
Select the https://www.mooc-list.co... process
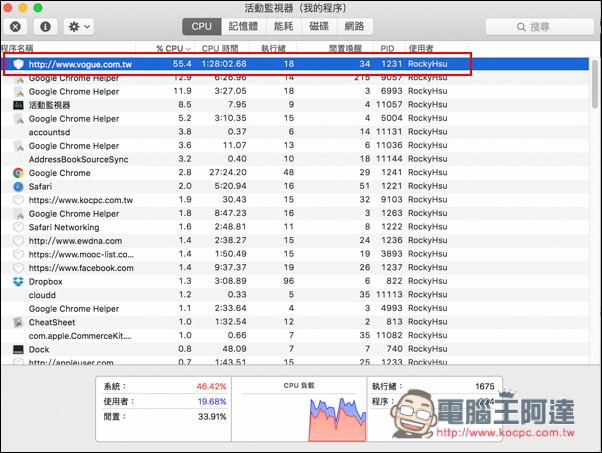click(296, 254)
